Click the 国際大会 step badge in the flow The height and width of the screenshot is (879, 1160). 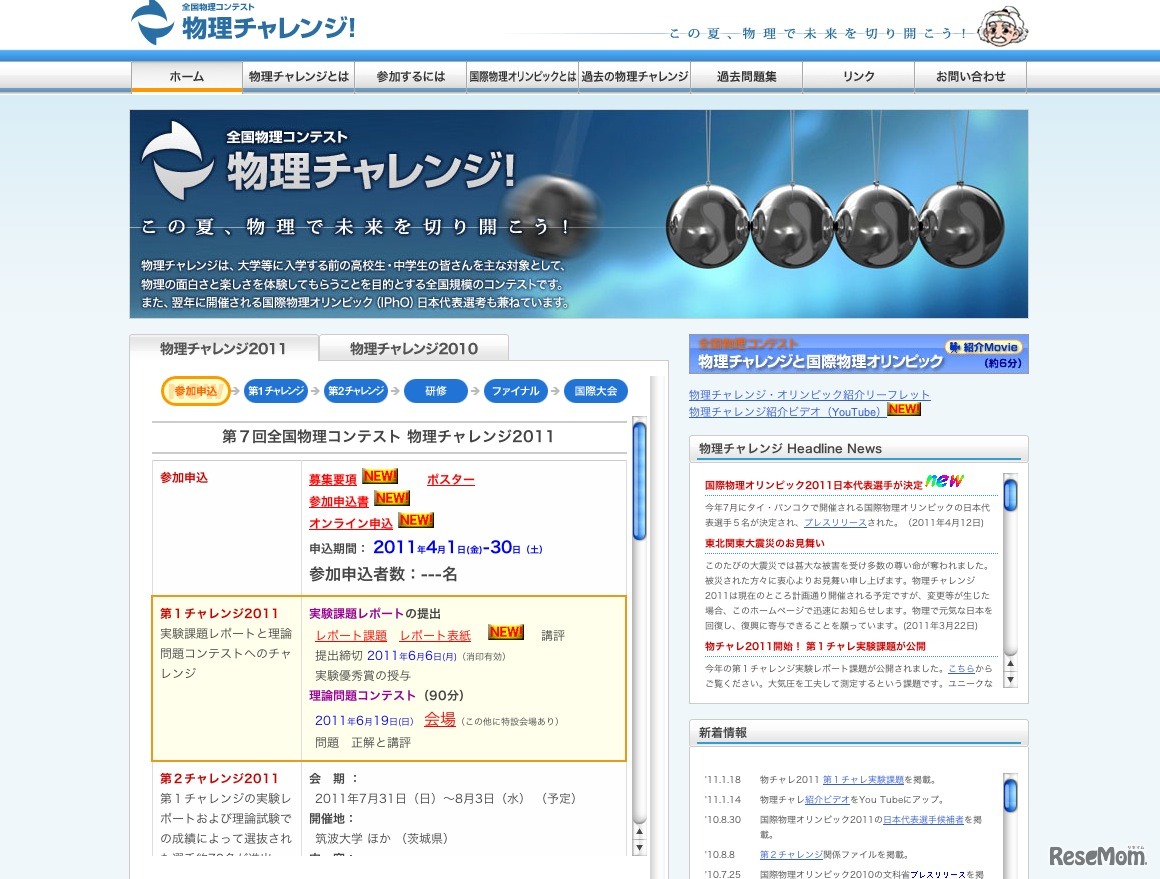(x=596, y=391)
